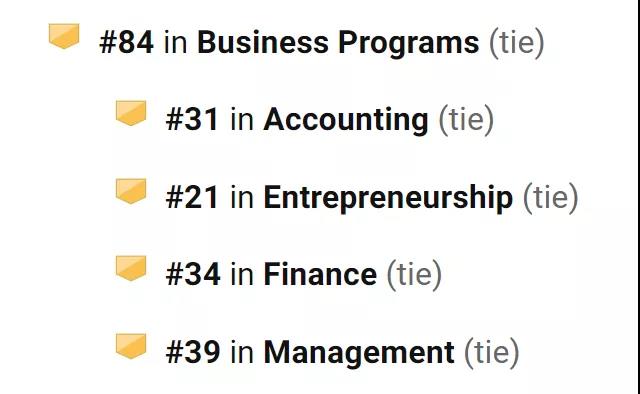This screenshot has height=394, width=640.
Task: Click the gold badge icon beside Management
Action: [x=131, y=346]
